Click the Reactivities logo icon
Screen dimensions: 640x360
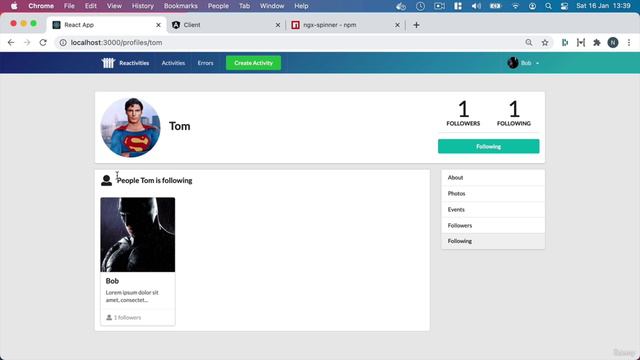pyautogui.click(x=109, y=63)
